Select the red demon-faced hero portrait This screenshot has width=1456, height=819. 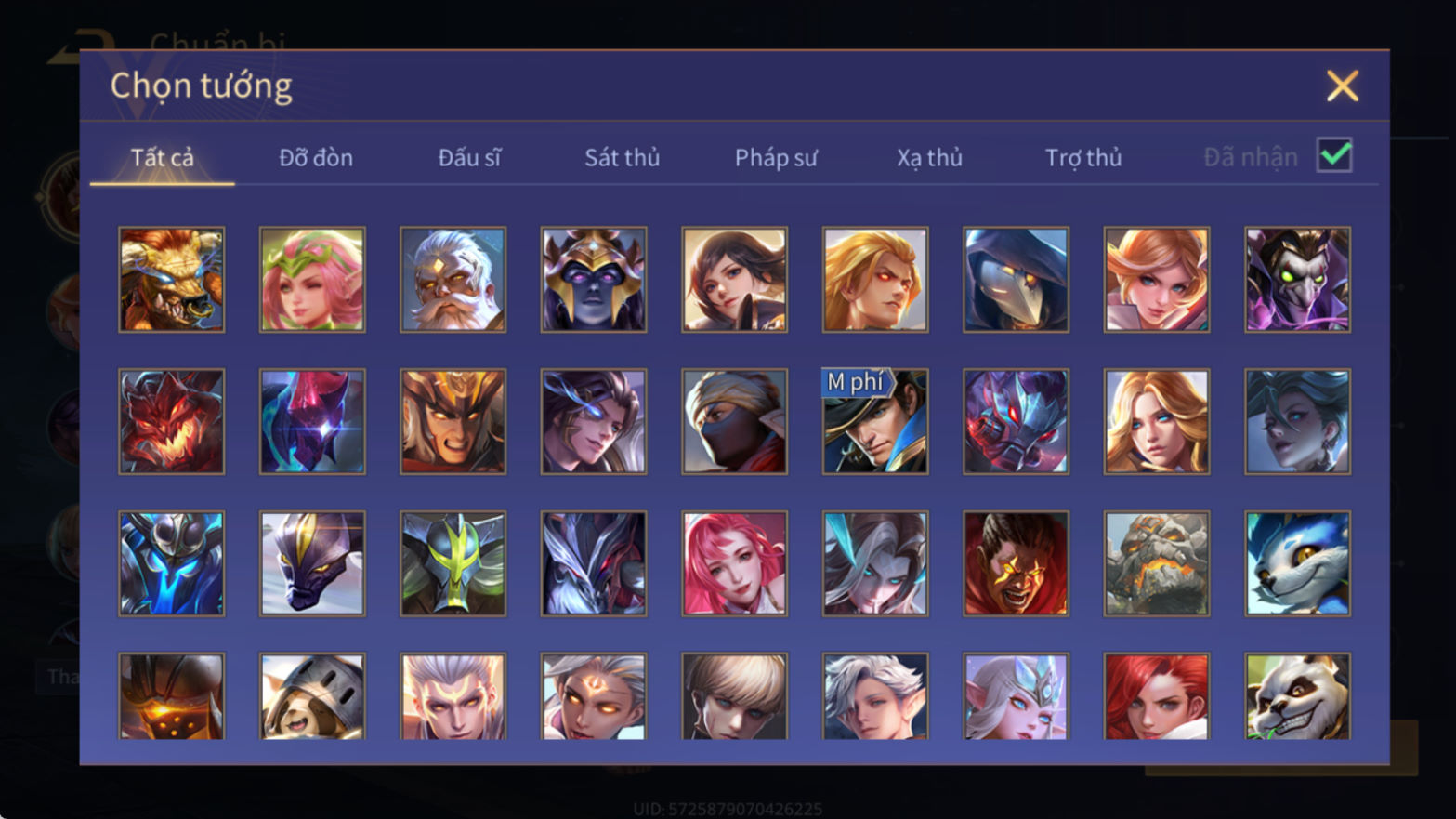click(172, 422)
